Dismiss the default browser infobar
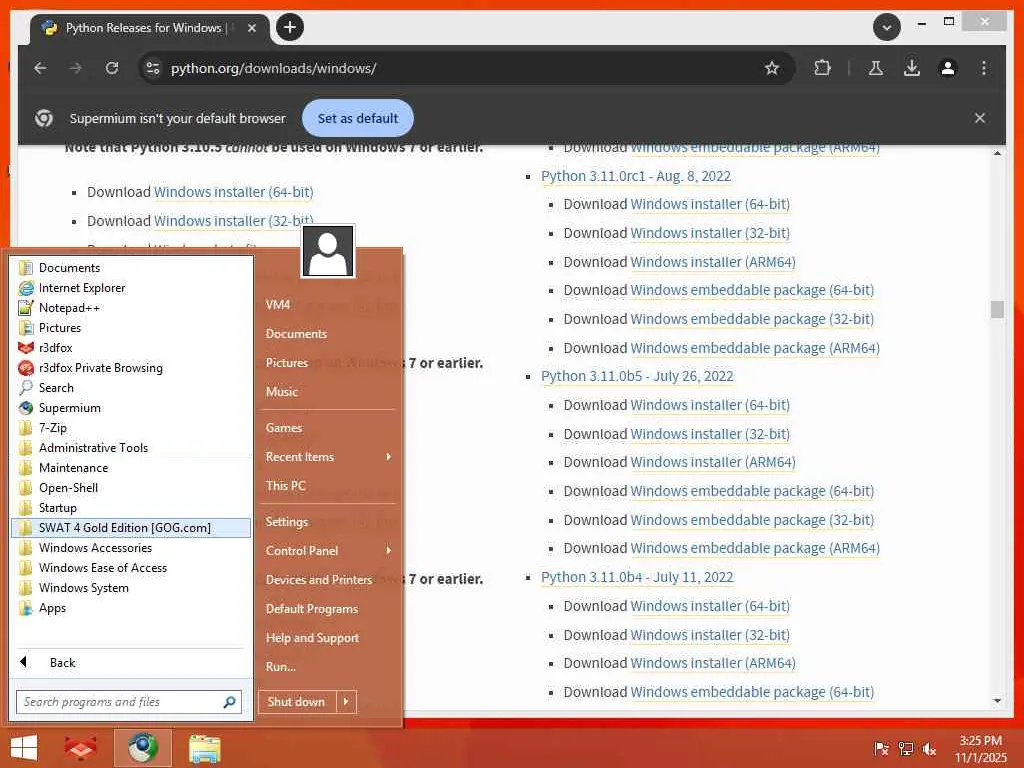 980,118
